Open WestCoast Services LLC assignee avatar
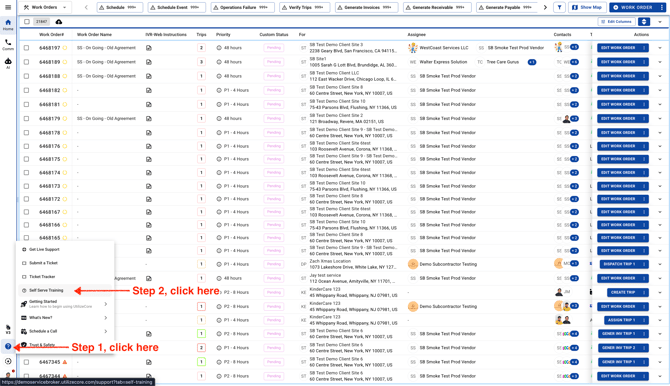 coord(413,48)
